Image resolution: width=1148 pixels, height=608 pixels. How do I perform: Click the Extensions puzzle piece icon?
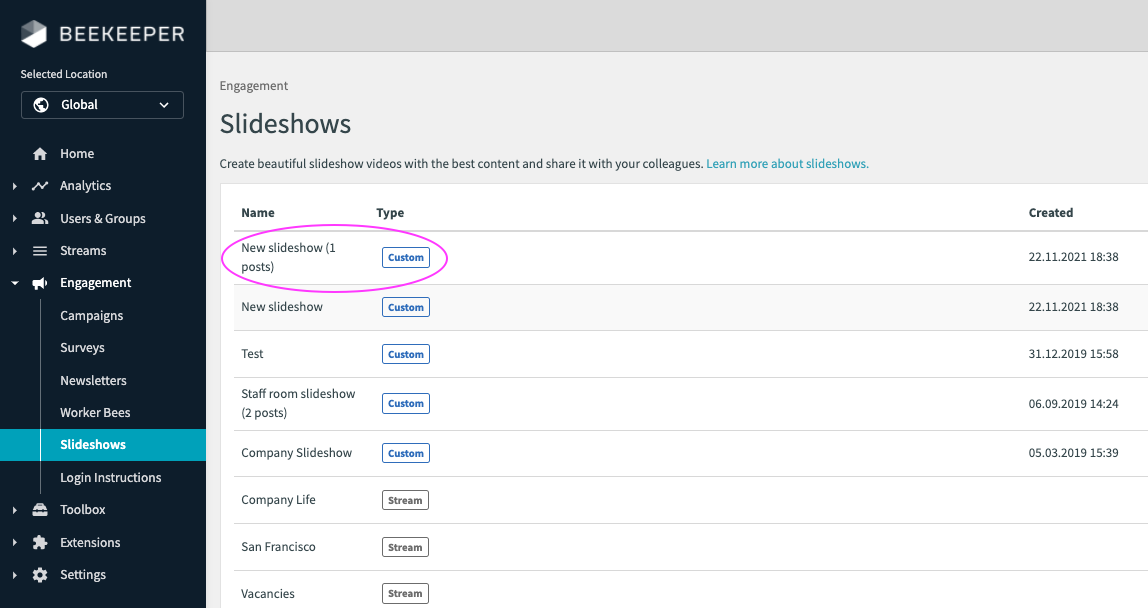click(x=40, y=543)
